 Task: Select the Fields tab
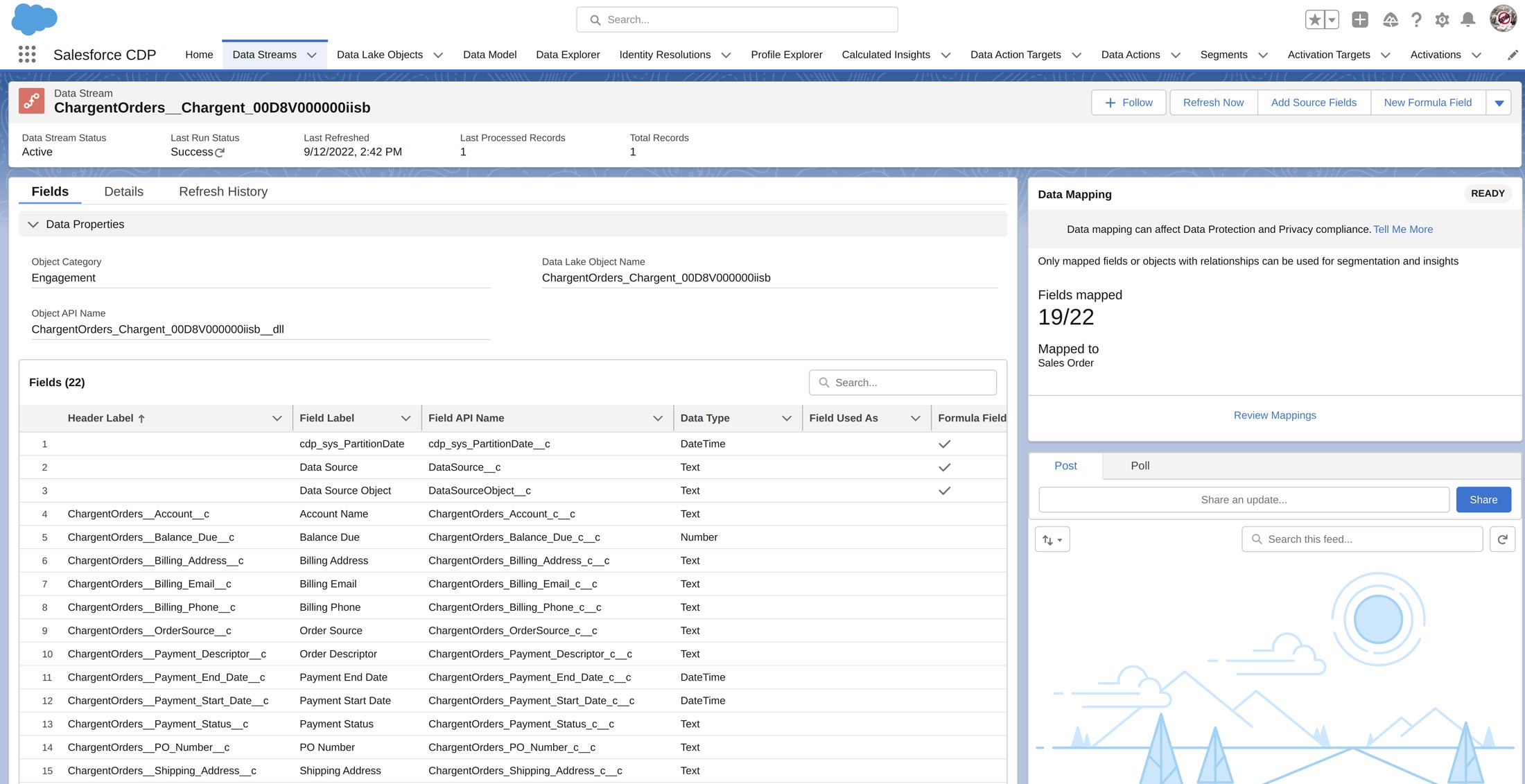[x=50, y=191]
